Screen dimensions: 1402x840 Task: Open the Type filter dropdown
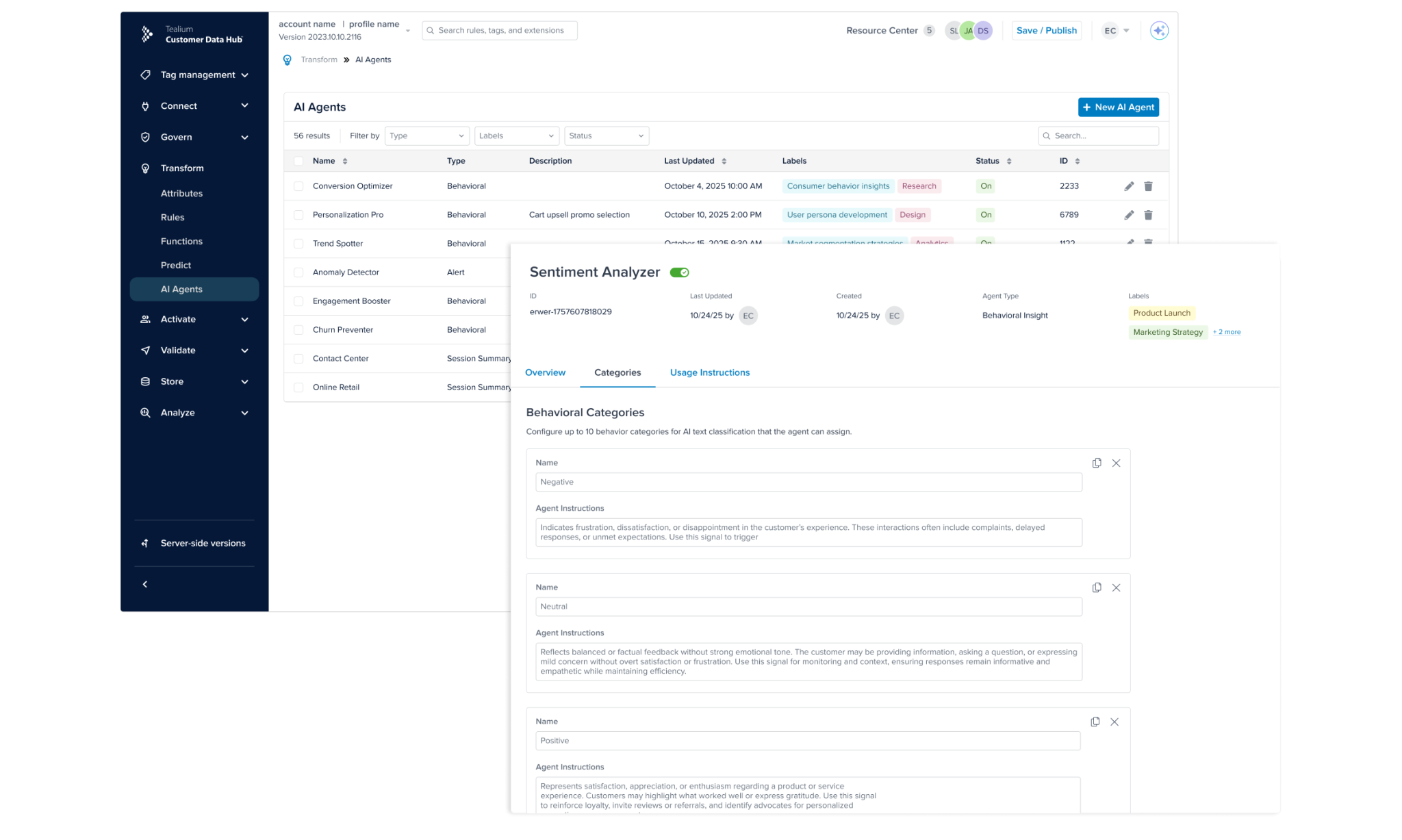427,136
